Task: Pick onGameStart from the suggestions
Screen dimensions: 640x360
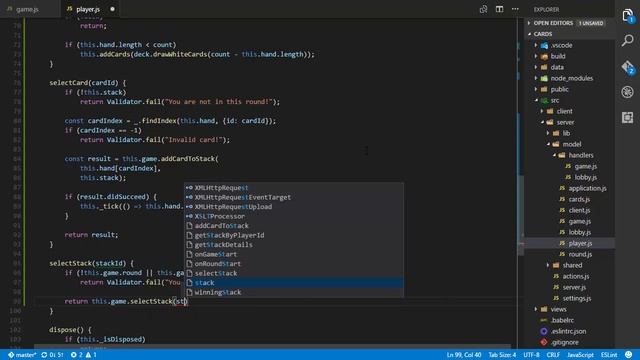Action: (x=293, y=254)
